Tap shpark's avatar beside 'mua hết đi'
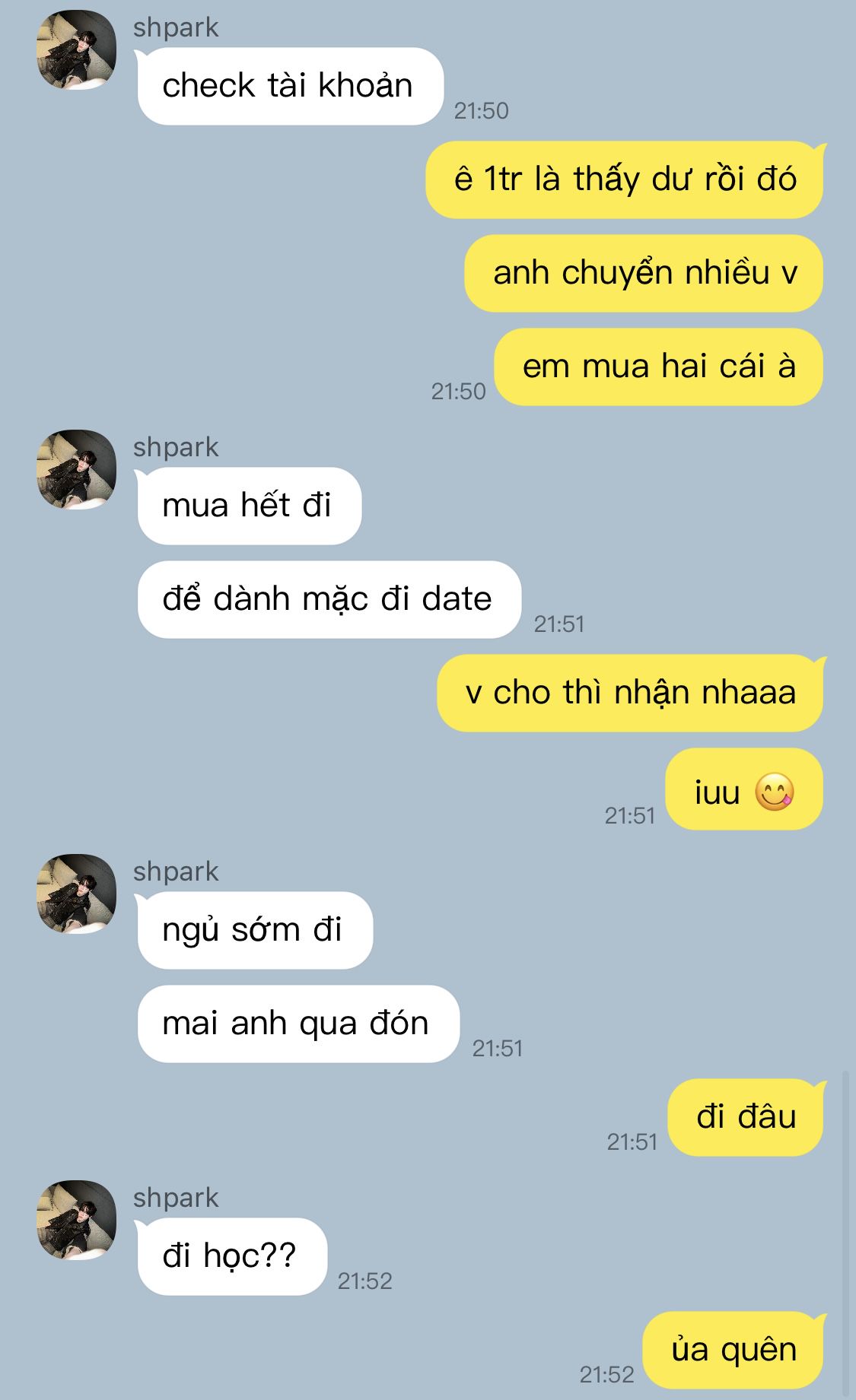 click(x=76, y=469)
